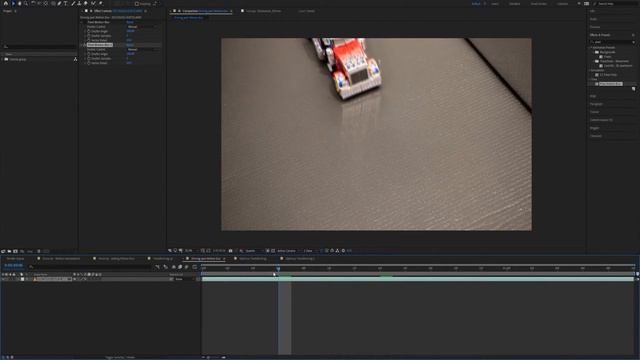Open first Shutter Control Manual dropdown
Viewport: 640px width, 360px height.
[x=142, y=27]
